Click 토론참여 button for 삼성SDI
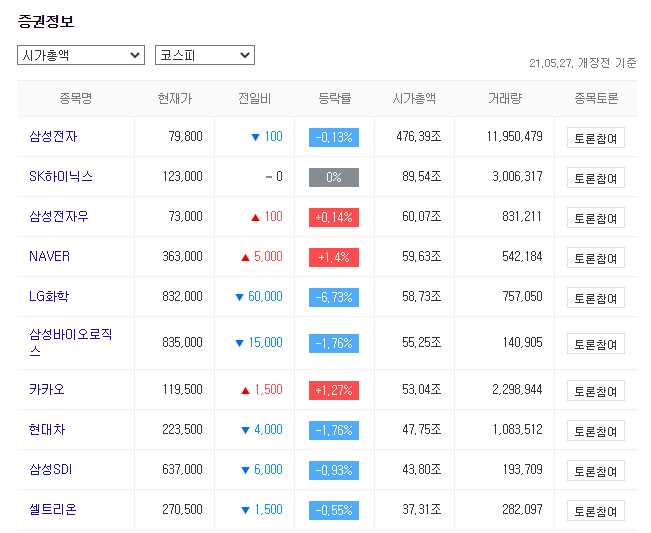Screen dimensions: 651x533 coord(596,471)
